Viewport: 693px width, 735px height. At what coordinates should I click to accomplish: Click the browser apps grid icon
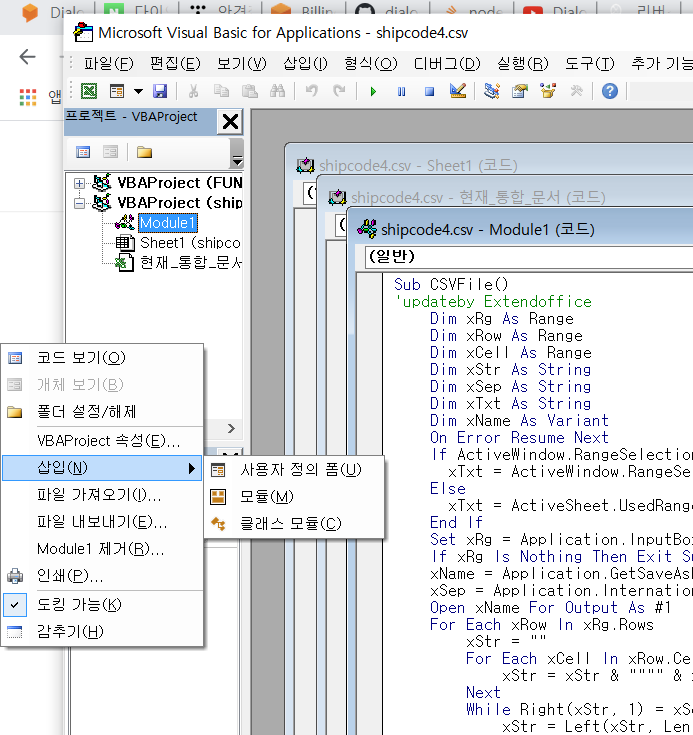(x=28, y=97)
